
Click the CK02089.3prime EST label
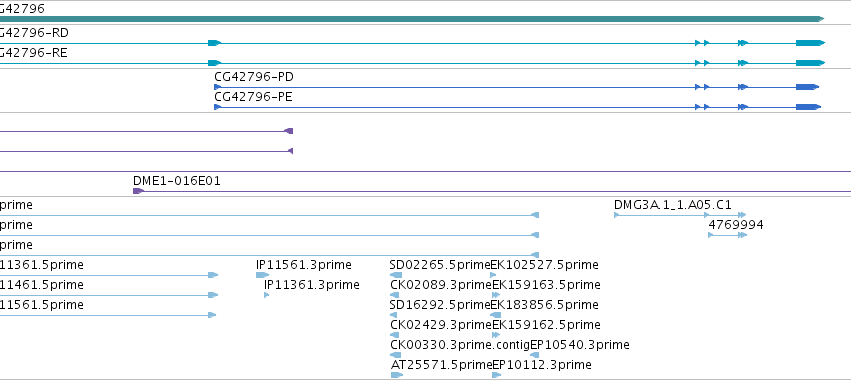point(441,285)
